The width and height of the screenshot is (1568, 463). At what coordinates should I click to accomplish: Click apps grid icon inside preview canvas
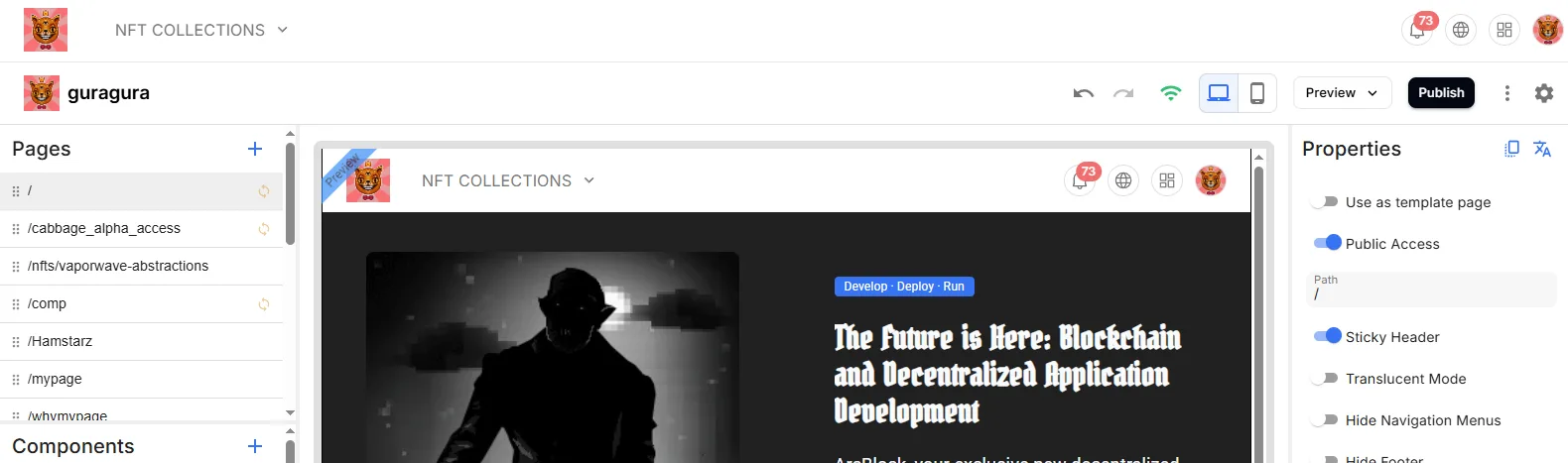(x=1167, y=180)
